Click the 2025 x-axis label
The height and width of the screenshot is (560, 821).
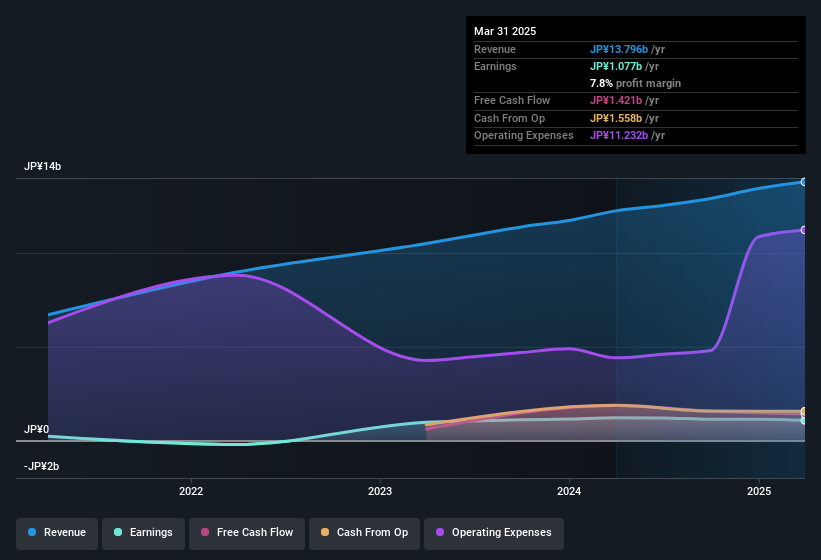click(759, 491)
